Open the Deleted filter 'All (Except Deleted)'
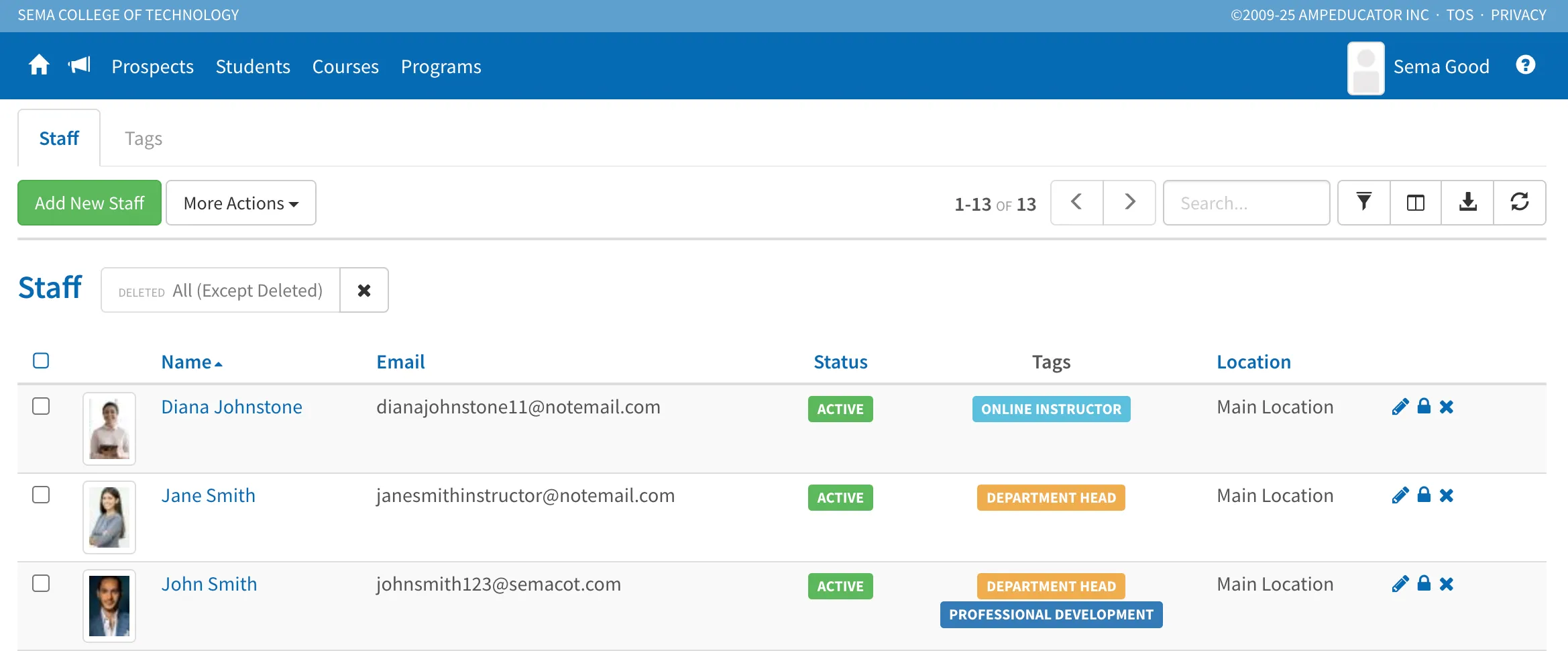This screenshot has width=1568, height=651. coord(221,290)
